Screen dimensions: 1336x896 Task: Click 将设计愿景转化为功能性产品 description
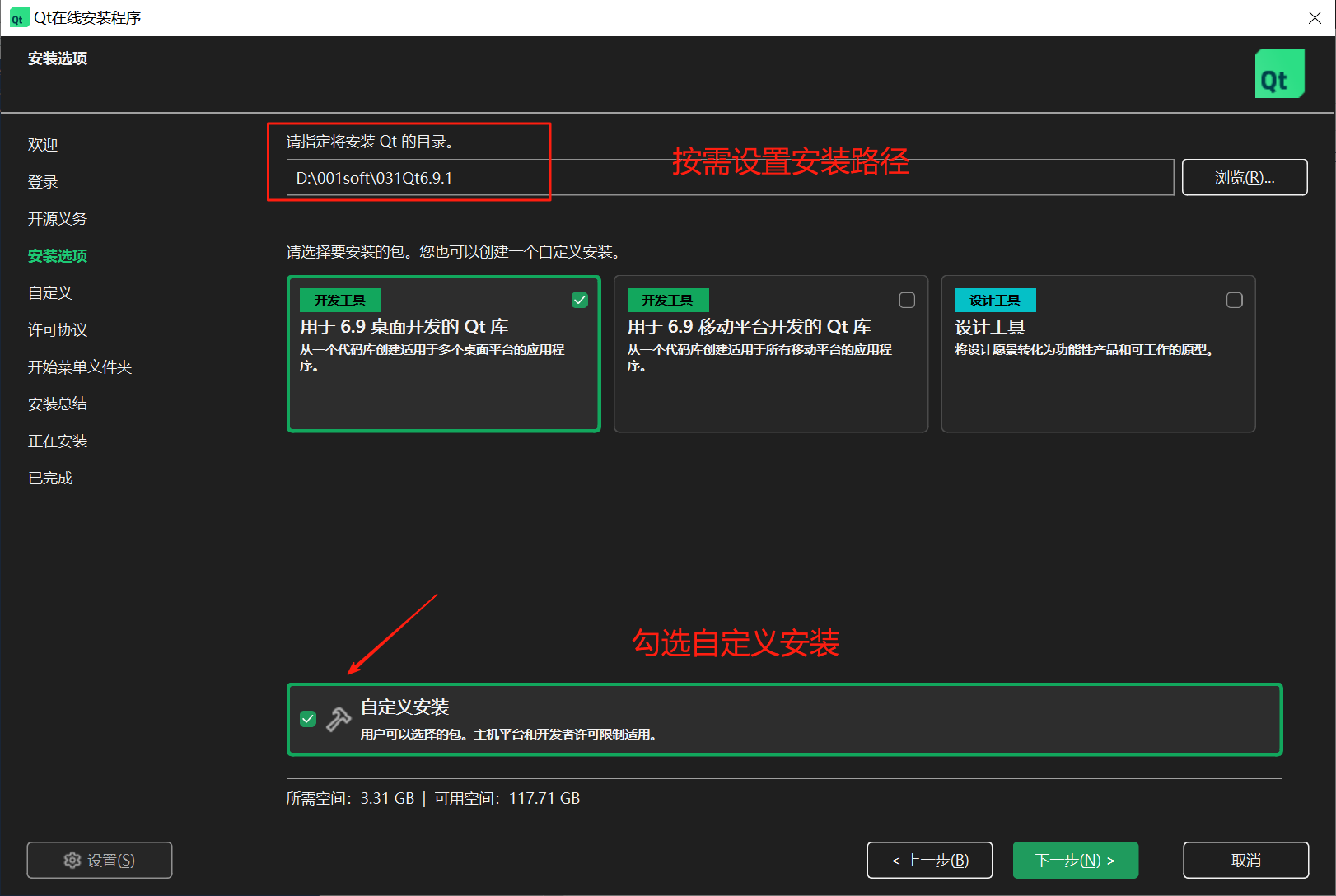point(1084,350)
